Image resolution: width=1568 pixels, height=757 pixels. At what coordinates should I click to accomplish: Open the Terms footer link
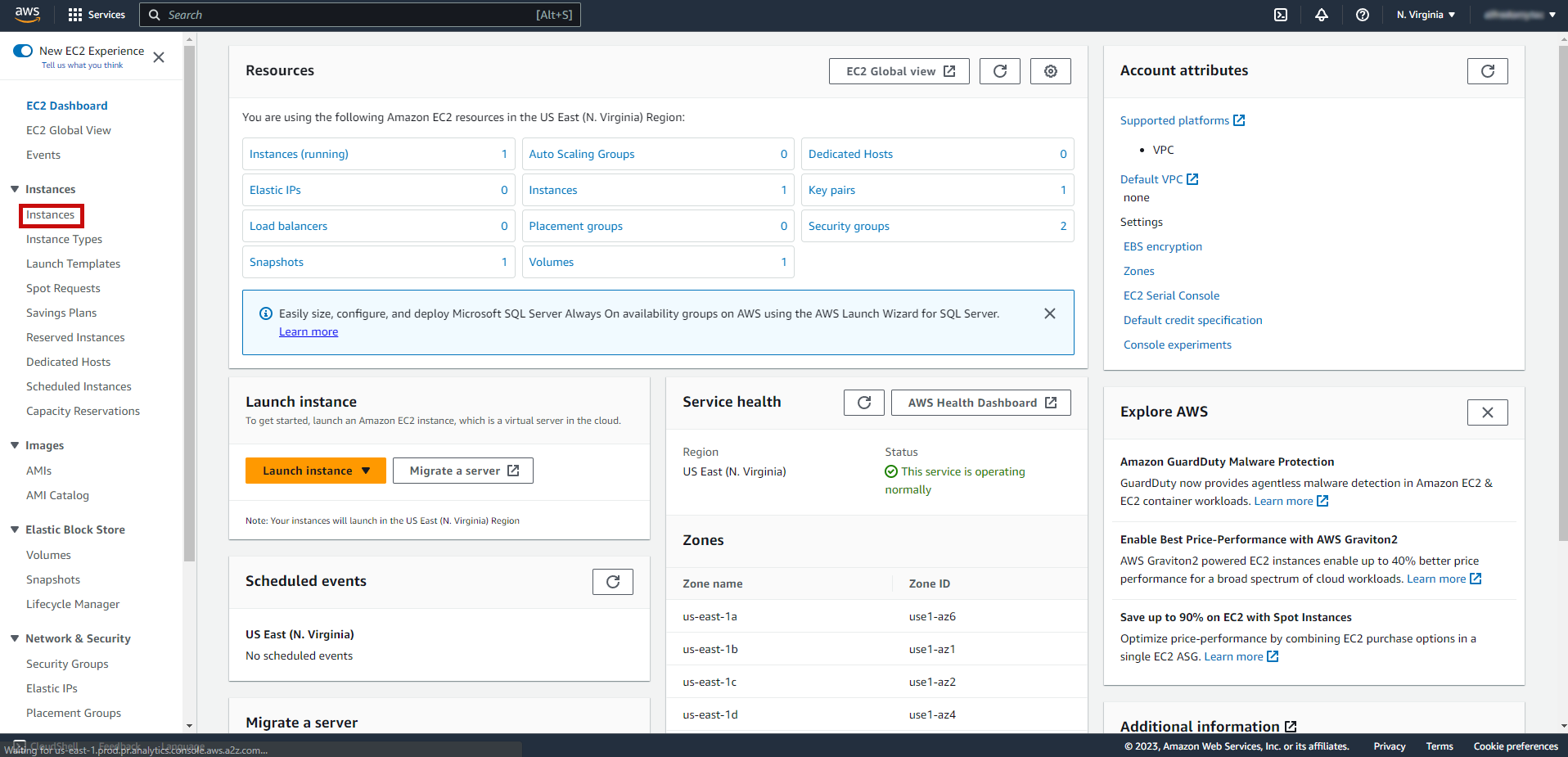point(1440,746)
